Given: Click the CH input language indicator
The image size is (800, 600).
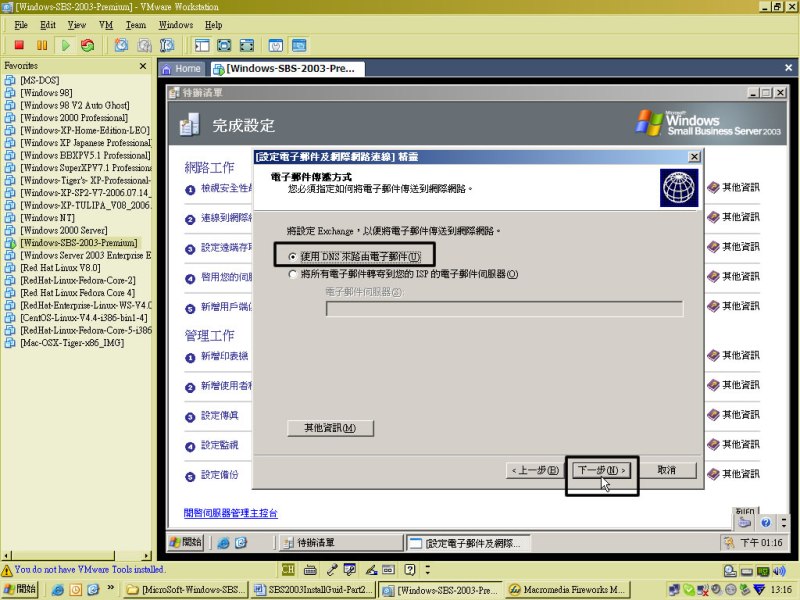Looking at the screenshot, I should point(288,569).
